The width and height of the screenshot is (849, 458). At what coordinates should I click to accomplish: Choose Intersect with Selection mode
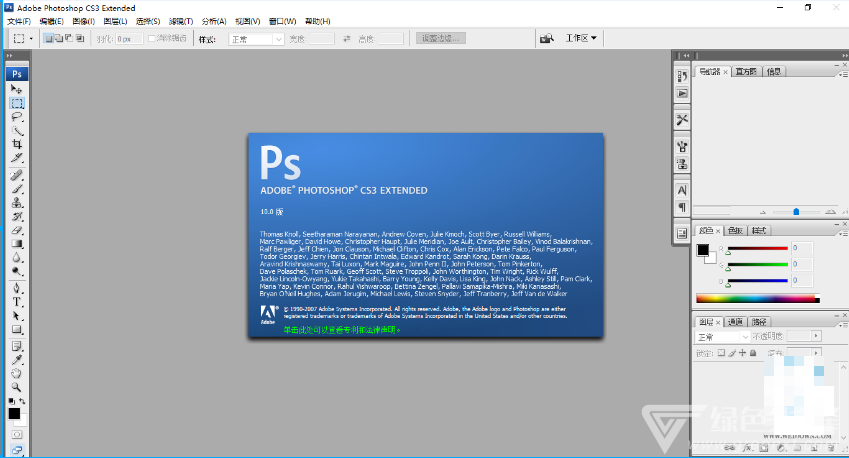point(80,38)
